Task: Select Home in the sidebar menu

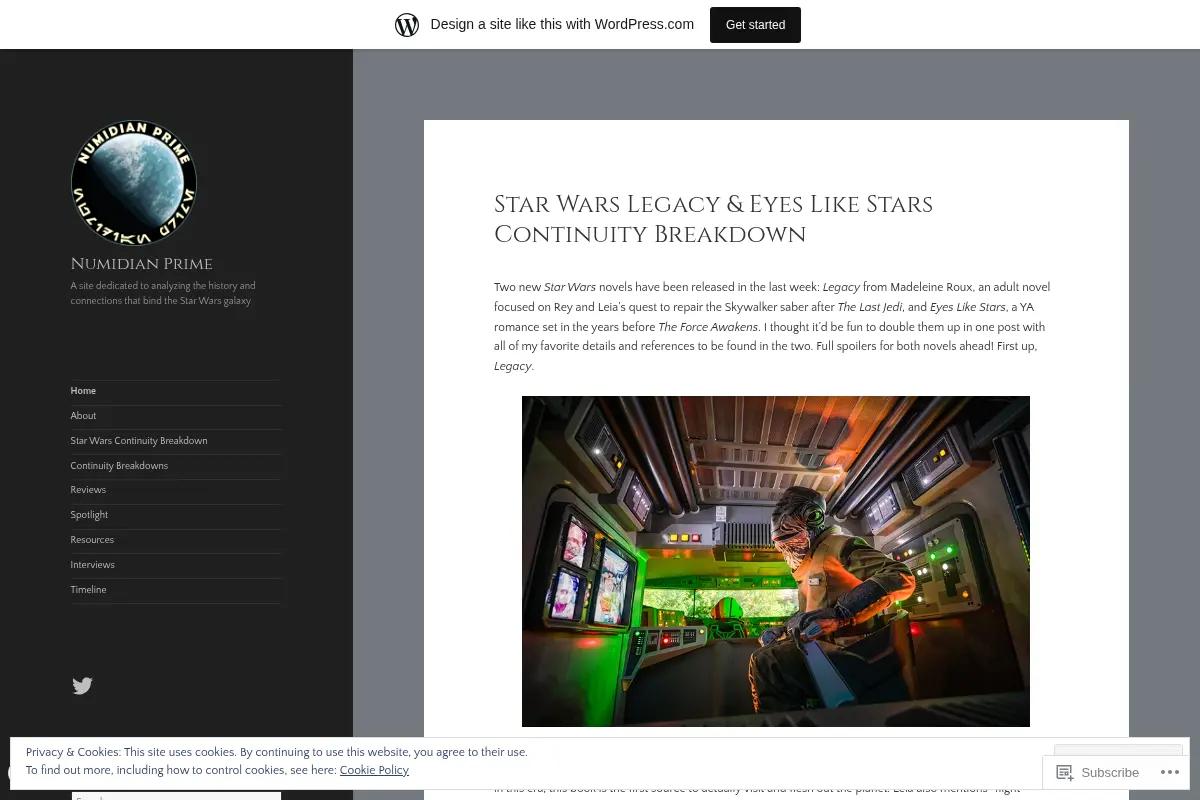Action: coord(83,391)
